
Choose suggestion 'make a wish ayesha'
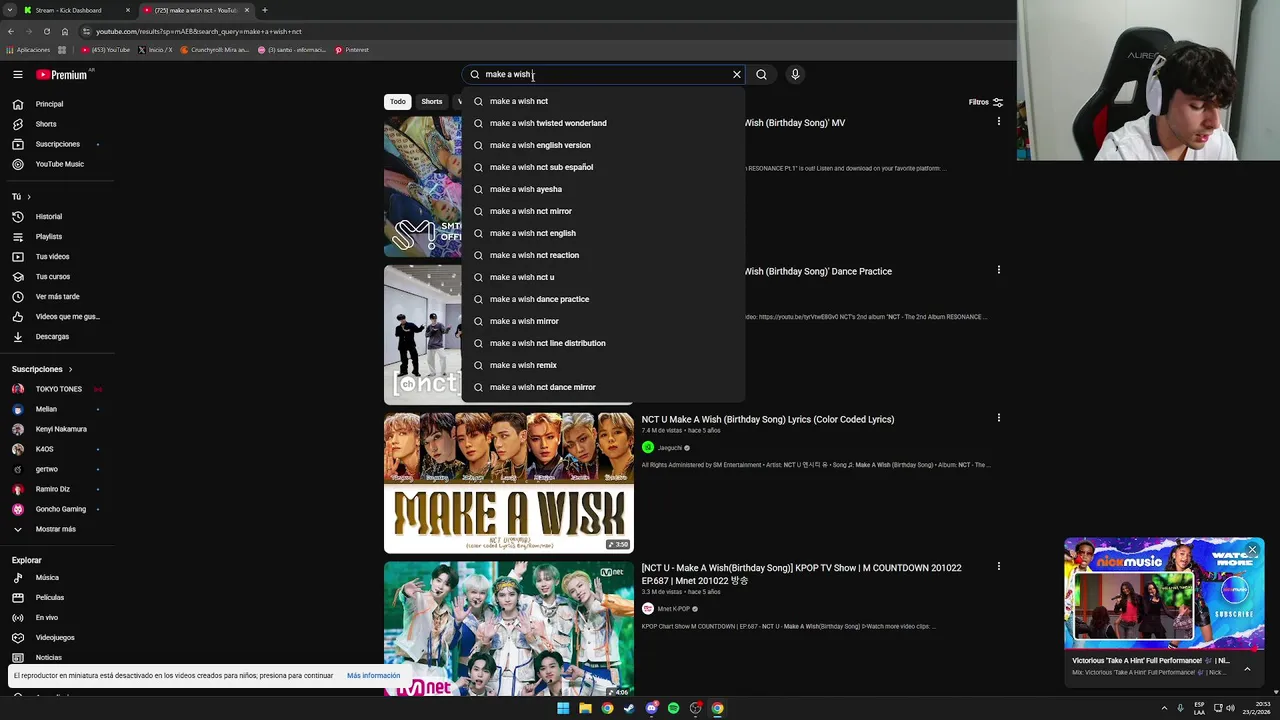pos(604,189)
